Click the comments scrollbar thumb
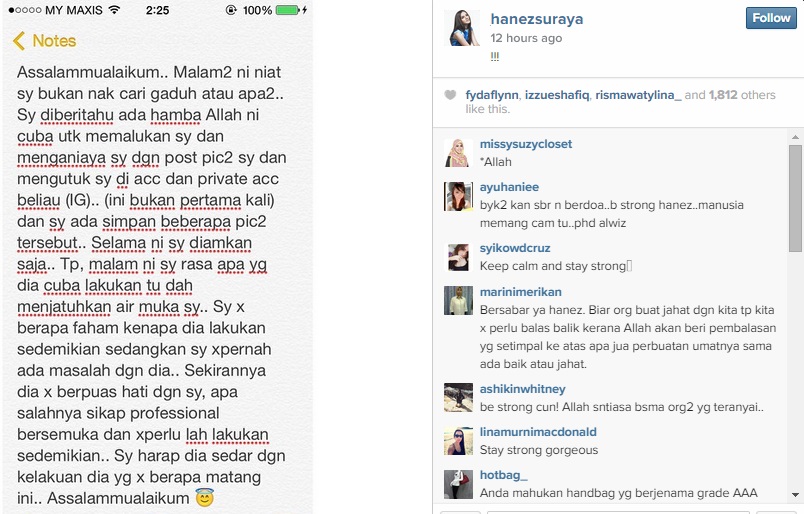This screenshot has height=514, width=804. click(795, 198)
